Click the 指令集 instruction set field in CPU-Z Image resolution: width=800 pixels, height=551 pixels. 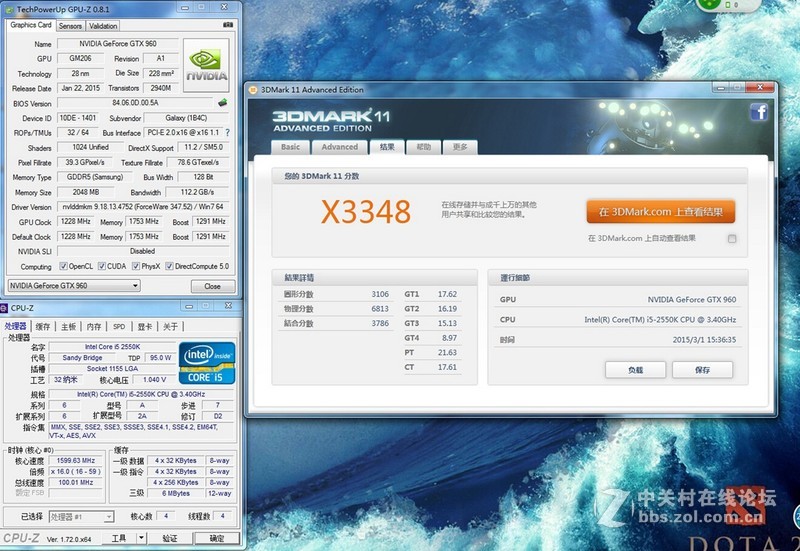coord(141,431)
